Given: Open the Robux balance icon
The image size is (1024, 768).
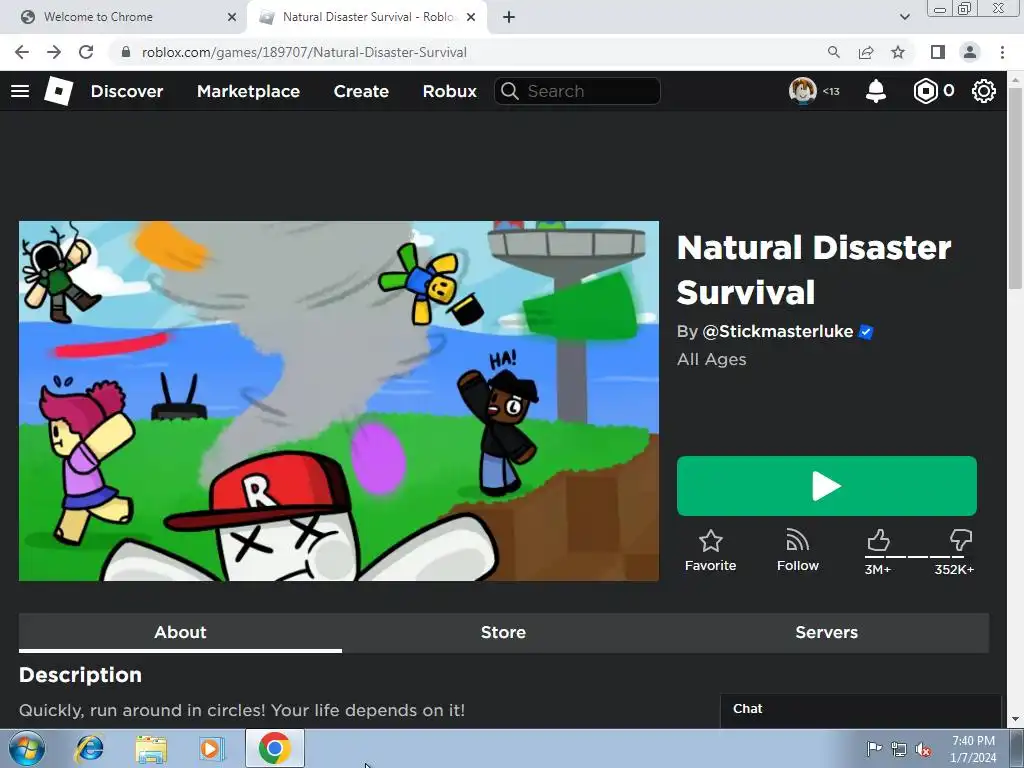Looking at the screenshot, I should 925,91.
